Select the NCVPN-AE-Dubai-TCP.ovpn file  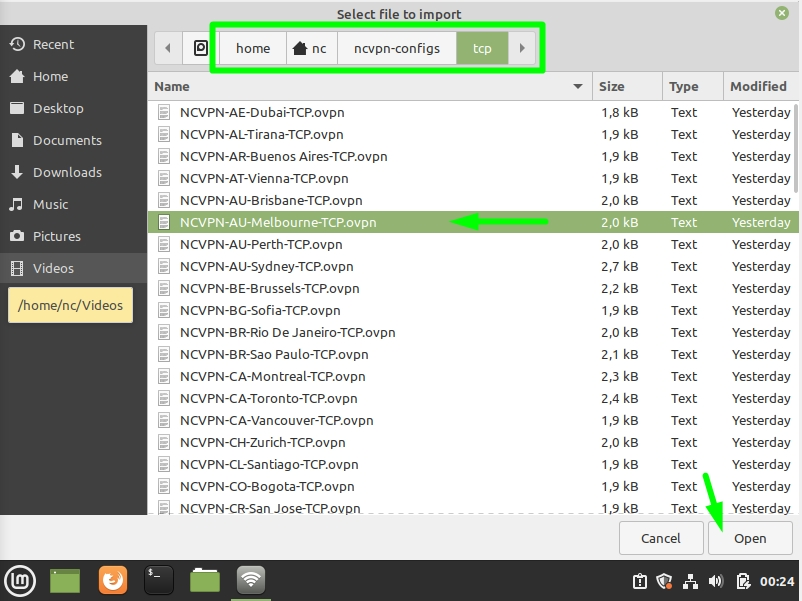coord(262,112)
